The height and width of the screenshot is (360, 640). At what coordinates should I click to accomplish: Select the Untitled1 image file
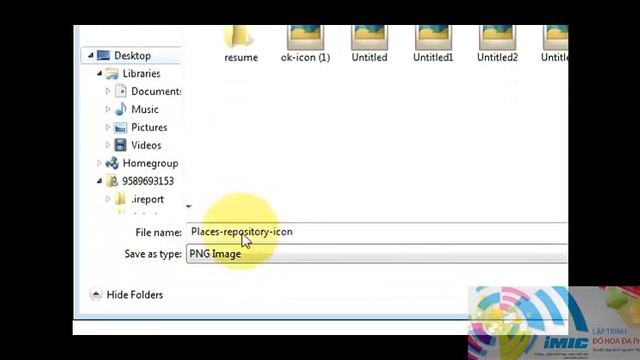(x=433, y=44)
